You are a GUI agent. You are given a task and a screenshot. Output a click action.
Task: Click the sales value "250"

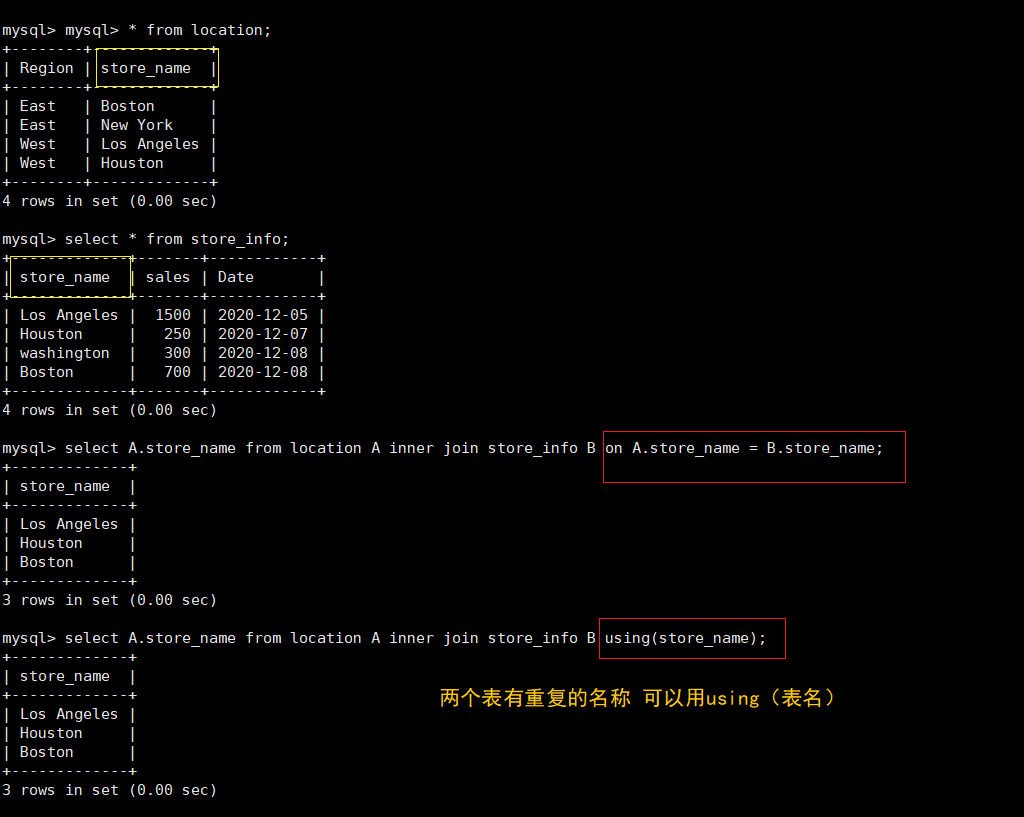click(178, 334)
